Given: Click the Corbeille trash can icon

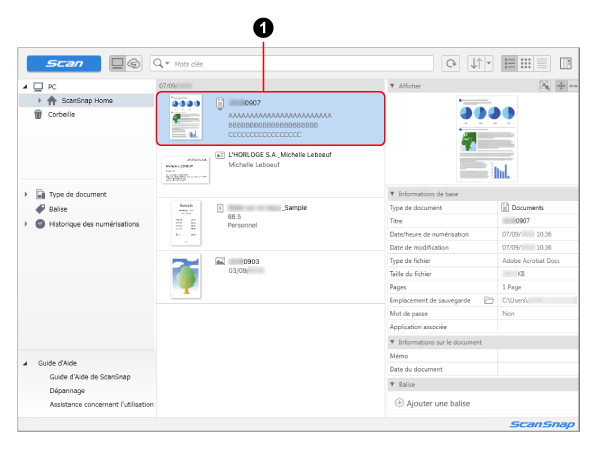Looking at the screenshot, I should pyautogui.click(x=38, y=114).
